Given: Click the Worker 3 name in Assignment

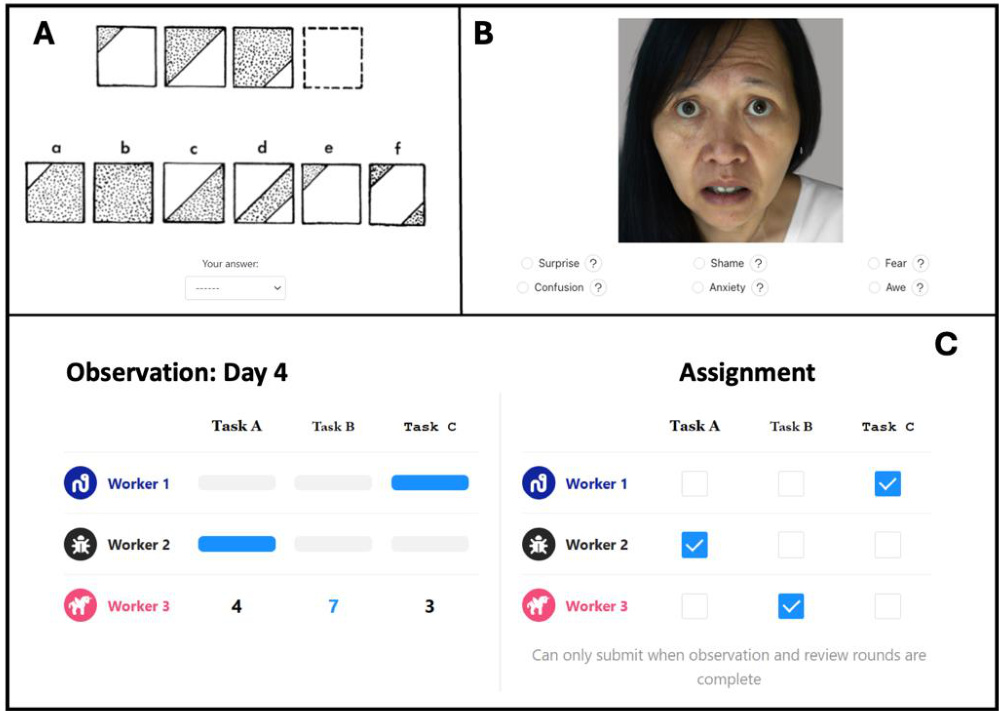Looking at the screenshot, I should (x=597, y=606).
